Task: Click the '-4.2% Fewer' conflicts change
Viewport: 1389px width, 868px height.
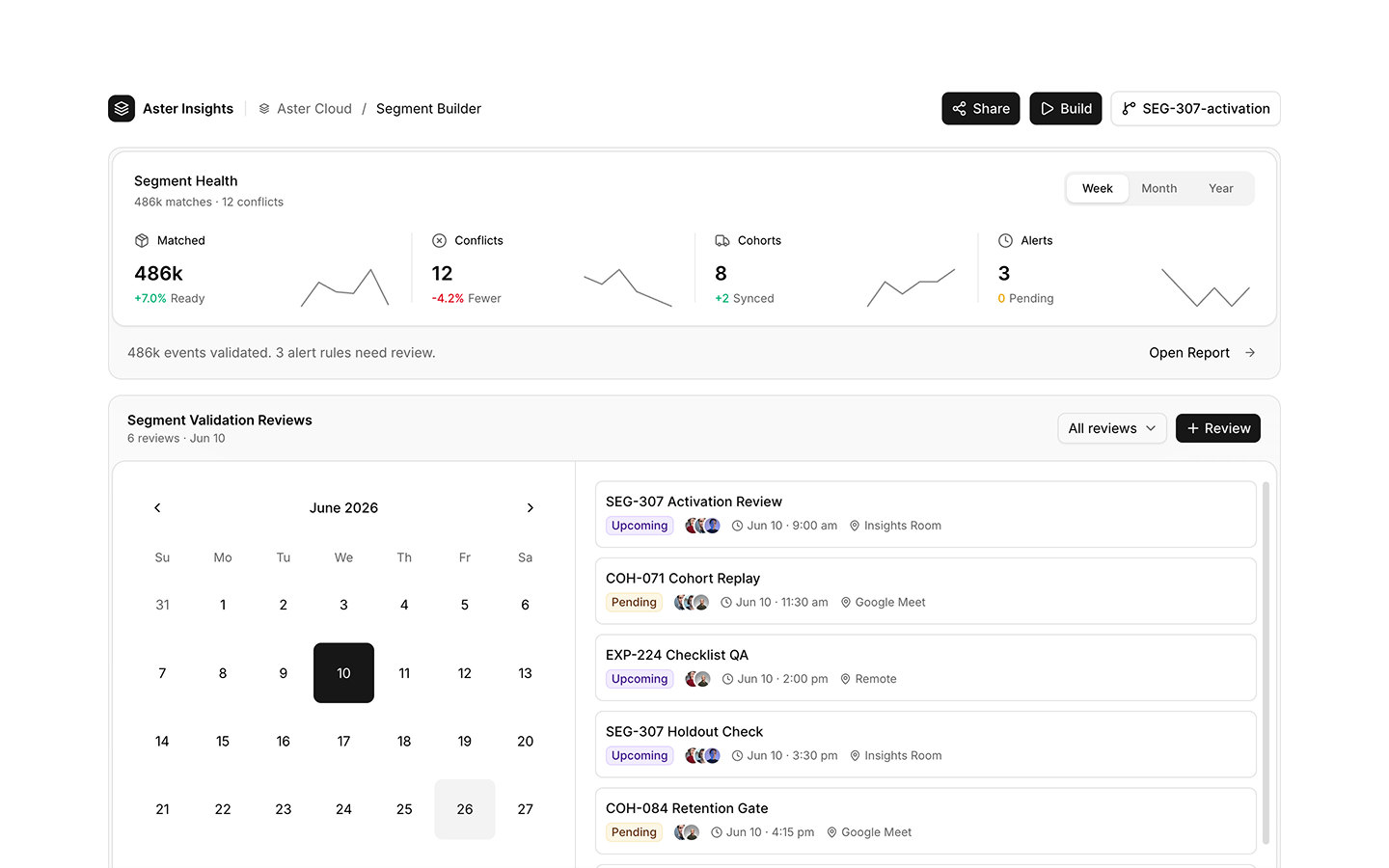Action: click(x=467, y=299)
